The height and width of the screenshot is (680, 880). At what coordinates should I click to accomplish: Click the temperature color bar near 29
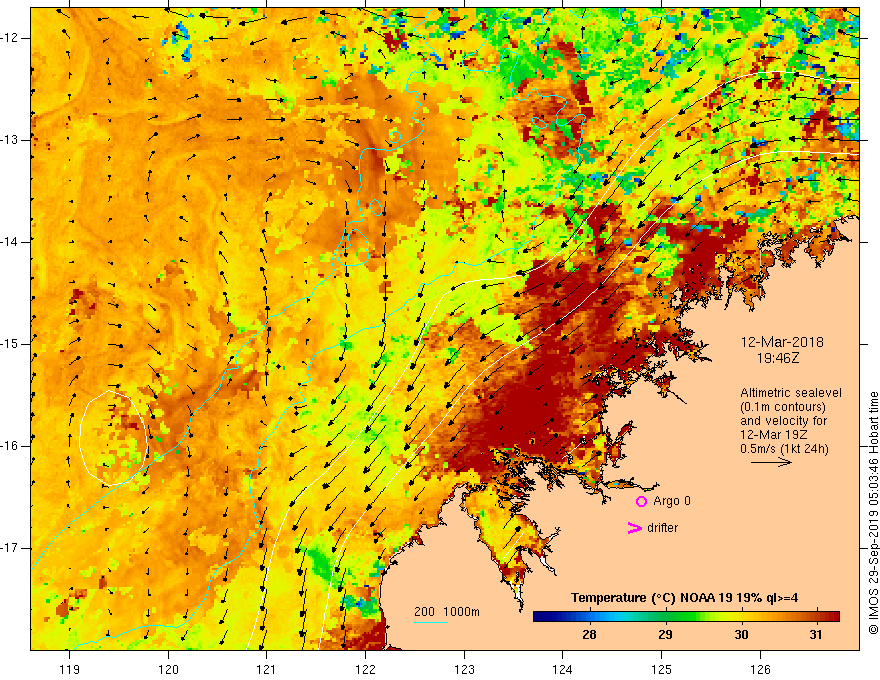(x=665, y=617)
